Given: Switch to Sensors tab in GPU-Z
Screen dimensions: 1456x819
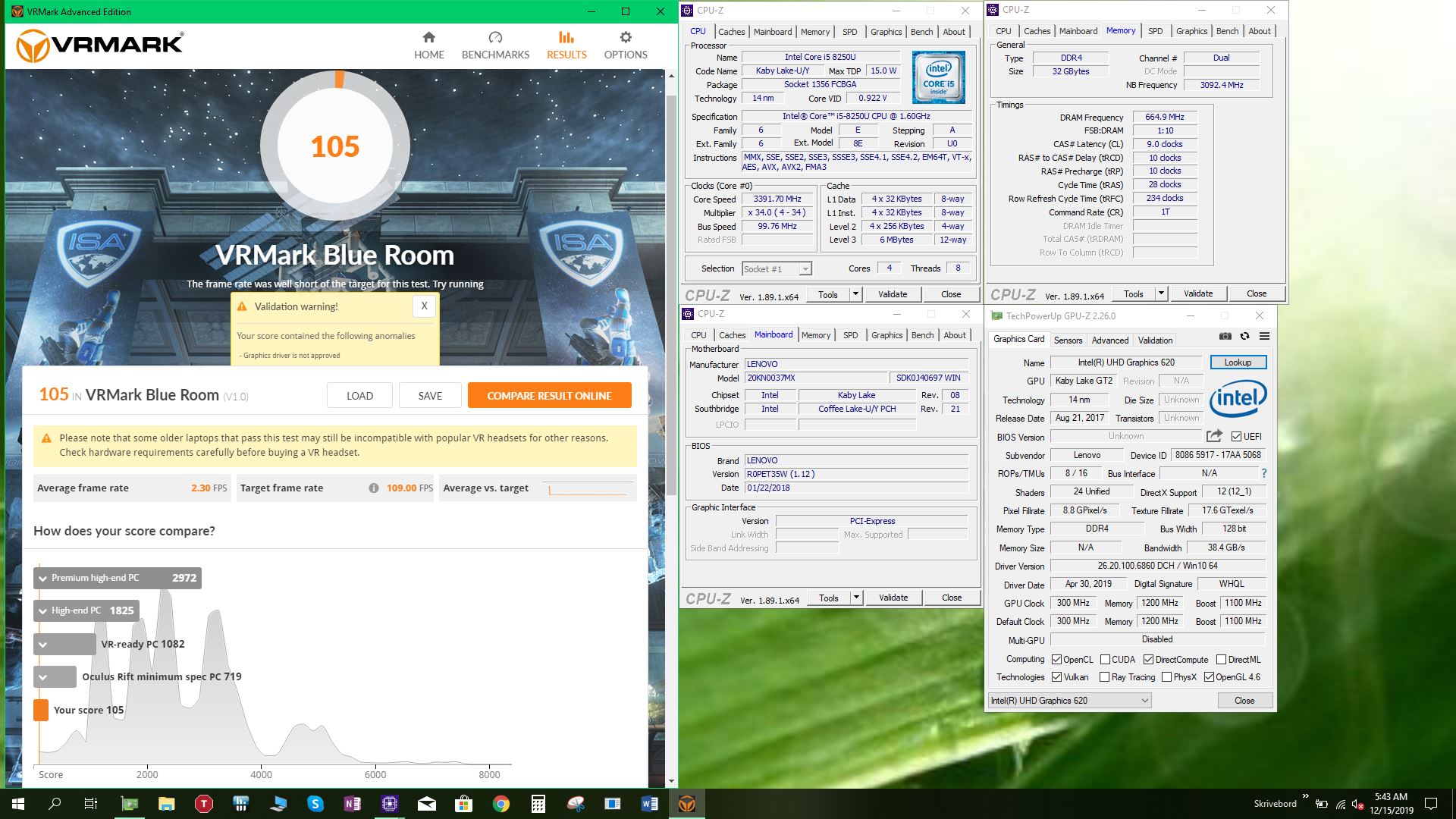Looking at the screenshot, I should click(1068, 340).
